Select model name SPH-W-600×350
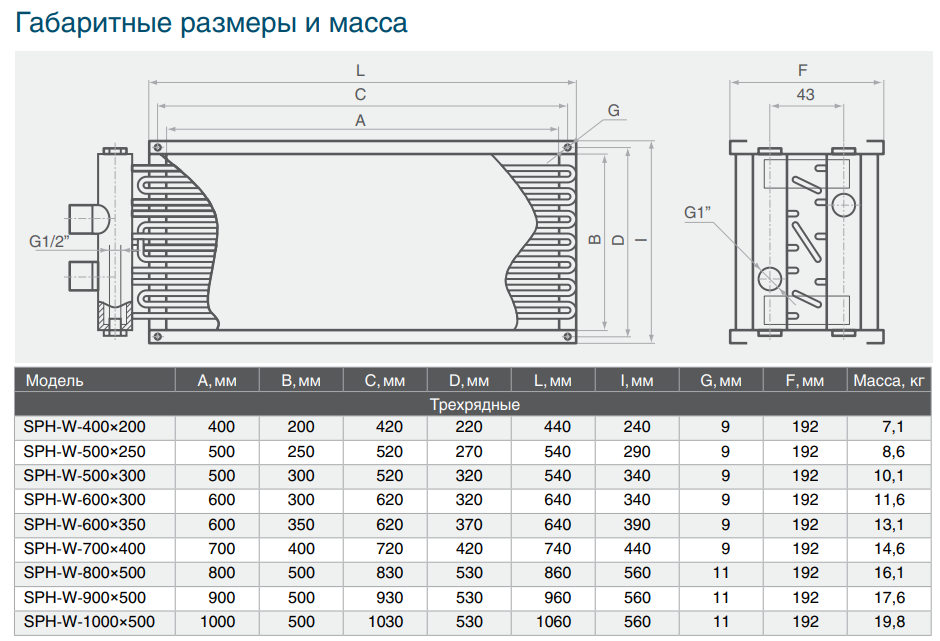The width and height of the screenshot is (940, 641). tap(85, 525)
